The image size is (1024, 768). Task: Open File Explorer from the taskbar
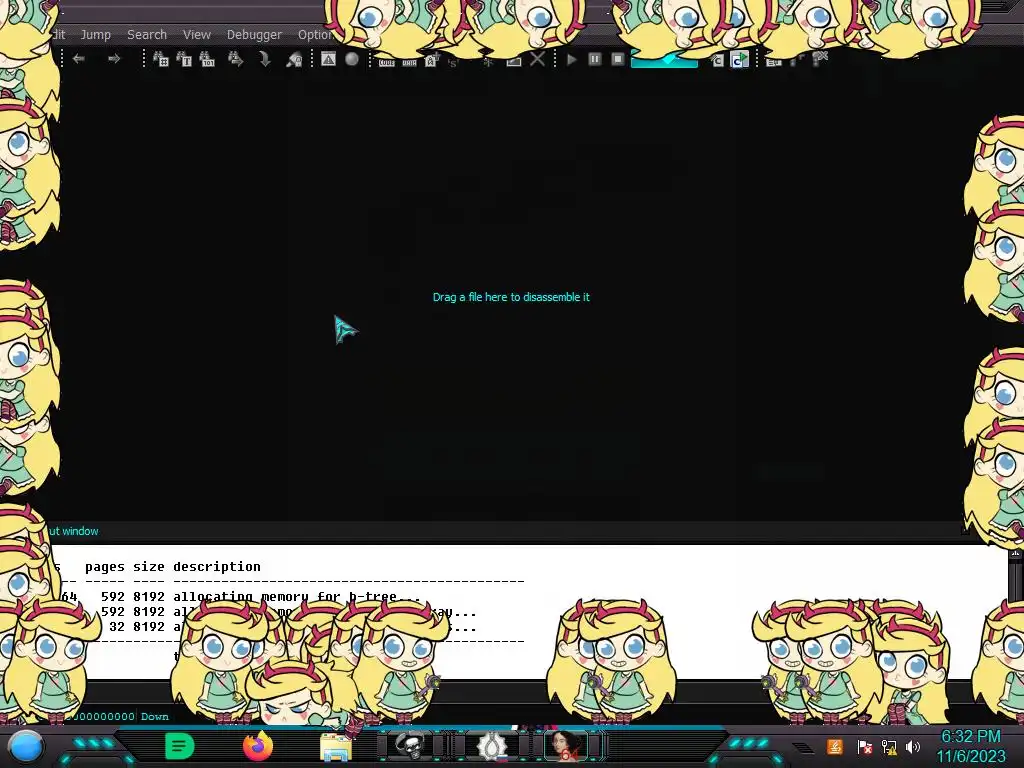tap(336, 747)
